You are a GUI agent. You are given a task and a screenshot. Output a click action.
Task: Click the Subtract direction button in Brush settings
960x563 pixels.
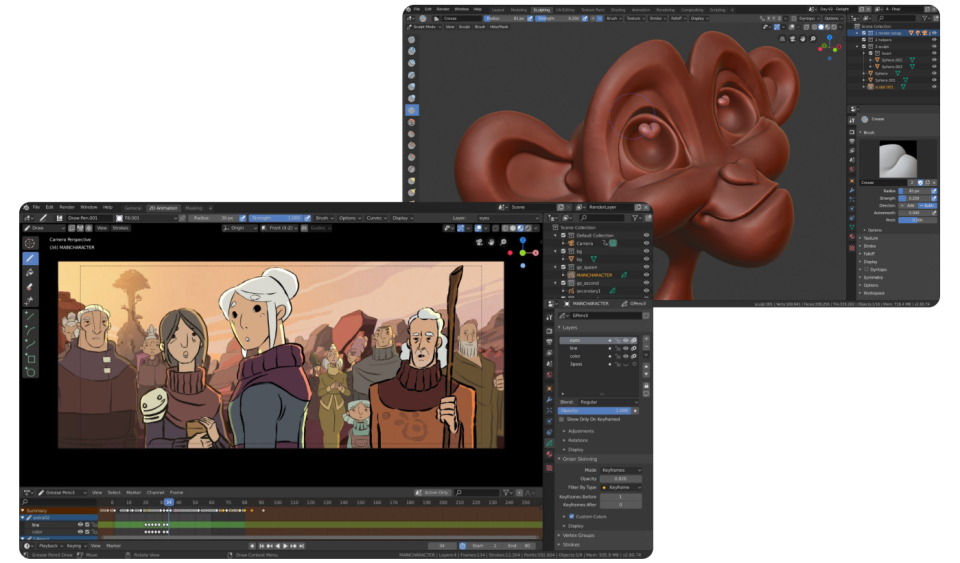929,205
